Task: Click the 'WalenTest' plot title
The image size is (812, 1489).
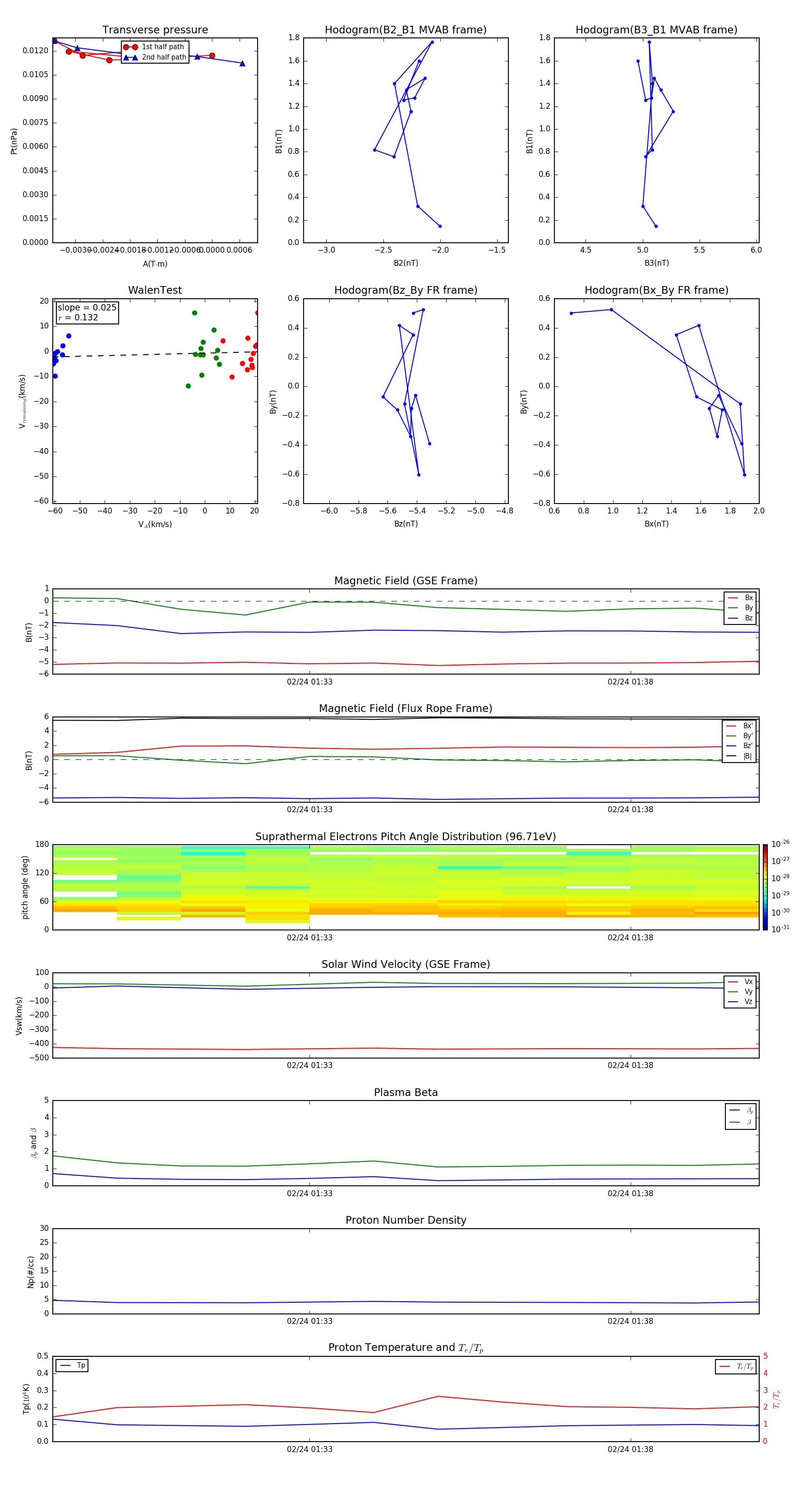Action: (x=155, y=290)
